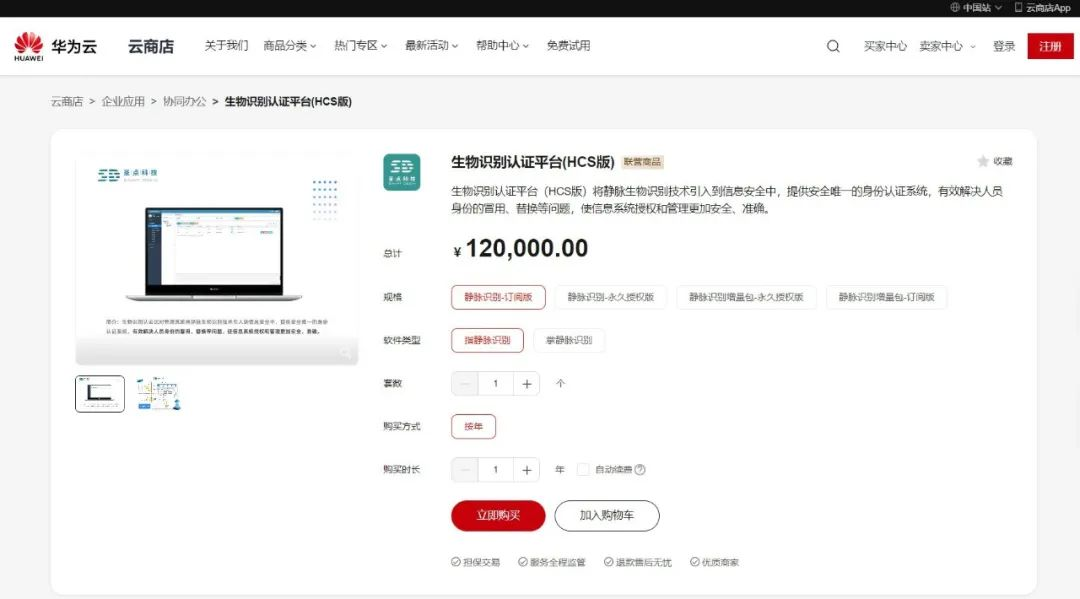Click the price 120,000.00
1080x599 pixels.
coord(521,249)
